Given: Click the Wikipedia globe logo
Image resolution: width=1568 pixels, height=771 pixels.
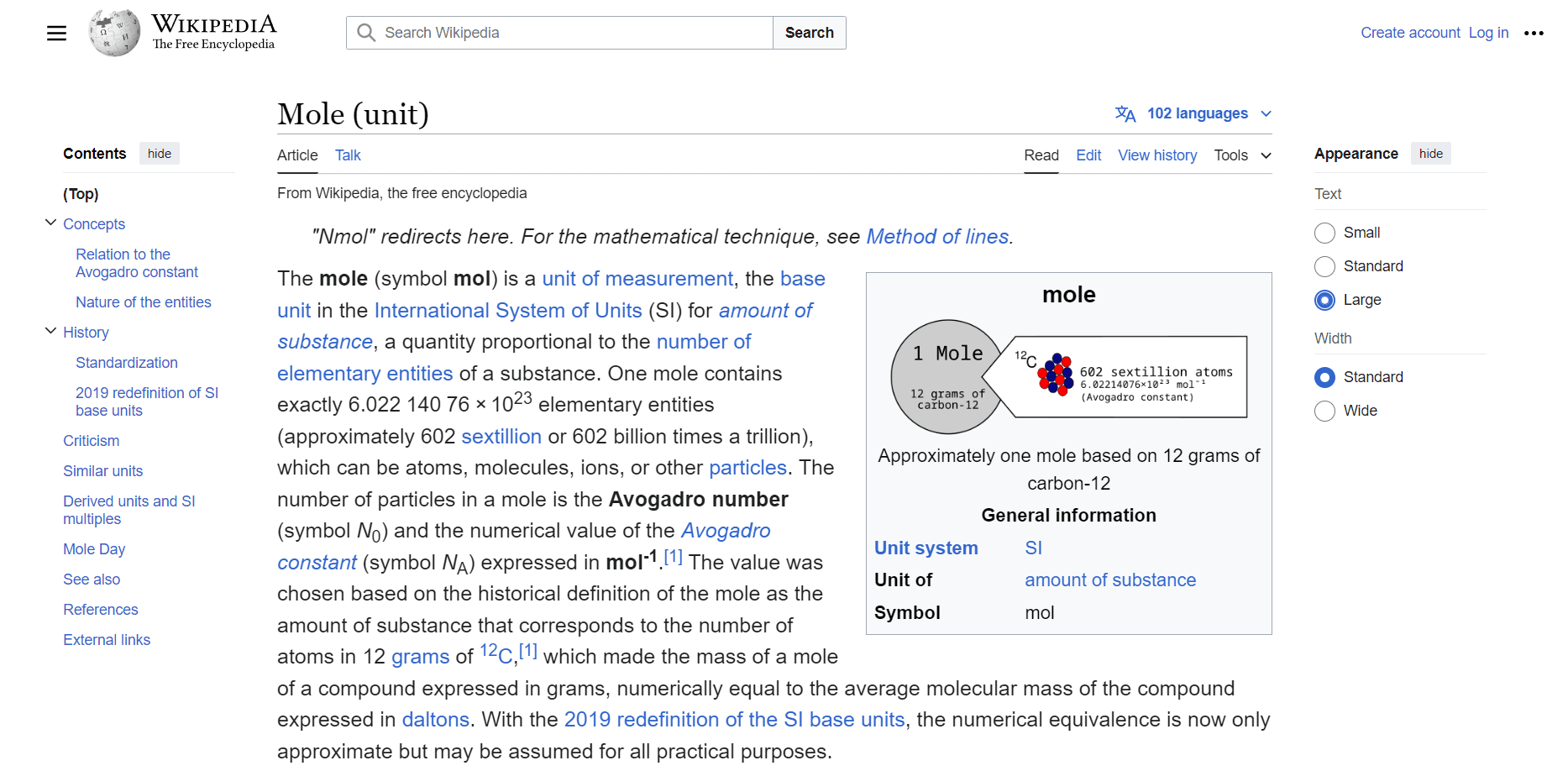Looking at the screenshot, I should tap(114, 34).
